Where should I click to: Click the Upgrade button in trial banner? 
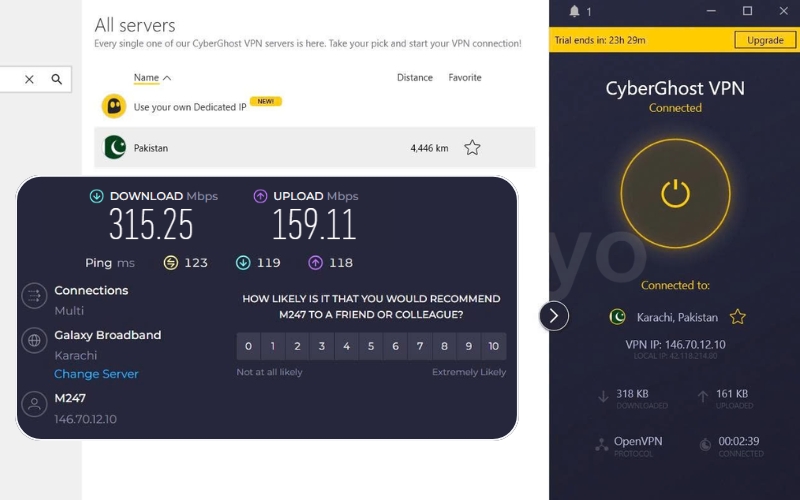(765, 40)
